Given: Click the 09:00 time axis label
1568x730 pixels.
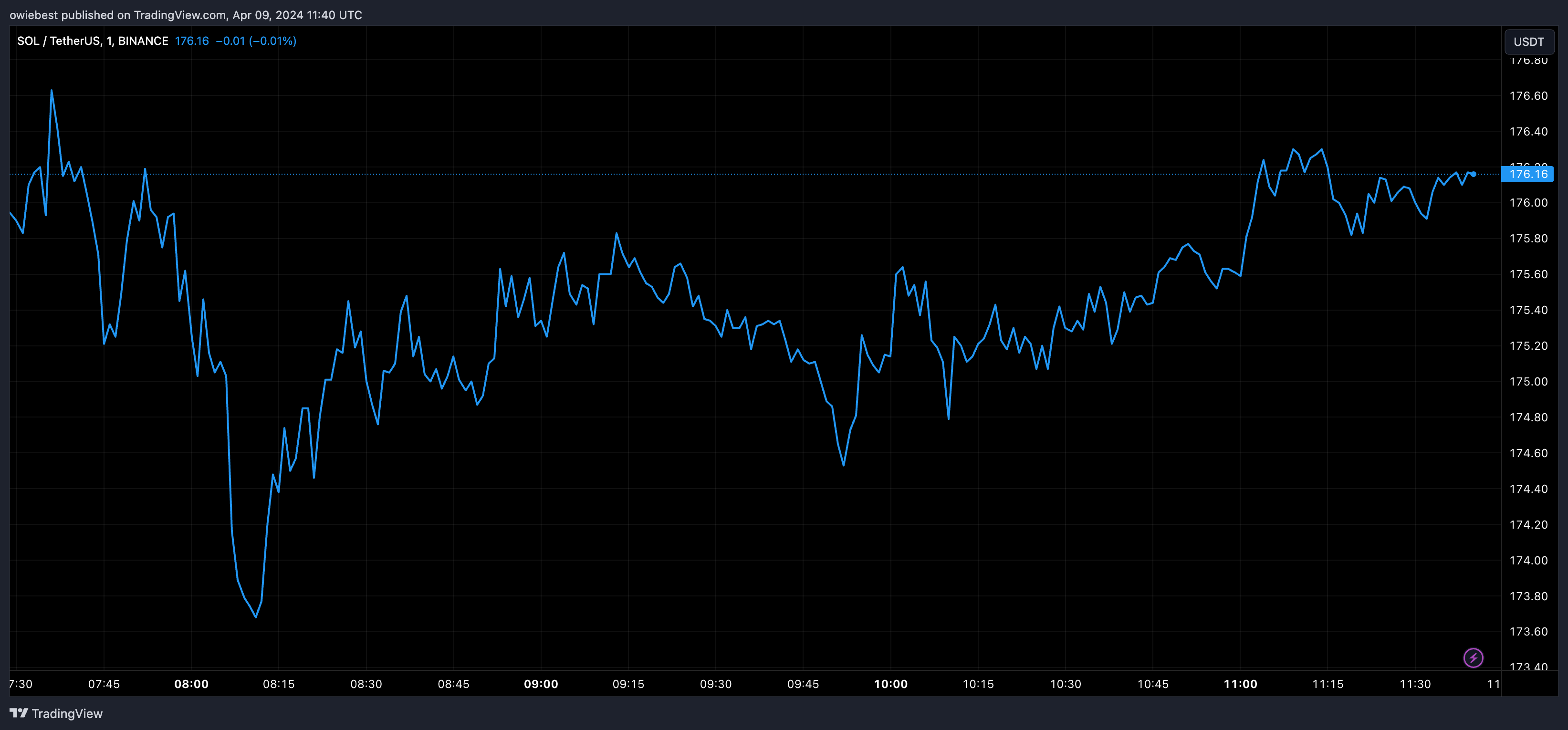Looking at the screenshot, I should click(x=541, y=684).
